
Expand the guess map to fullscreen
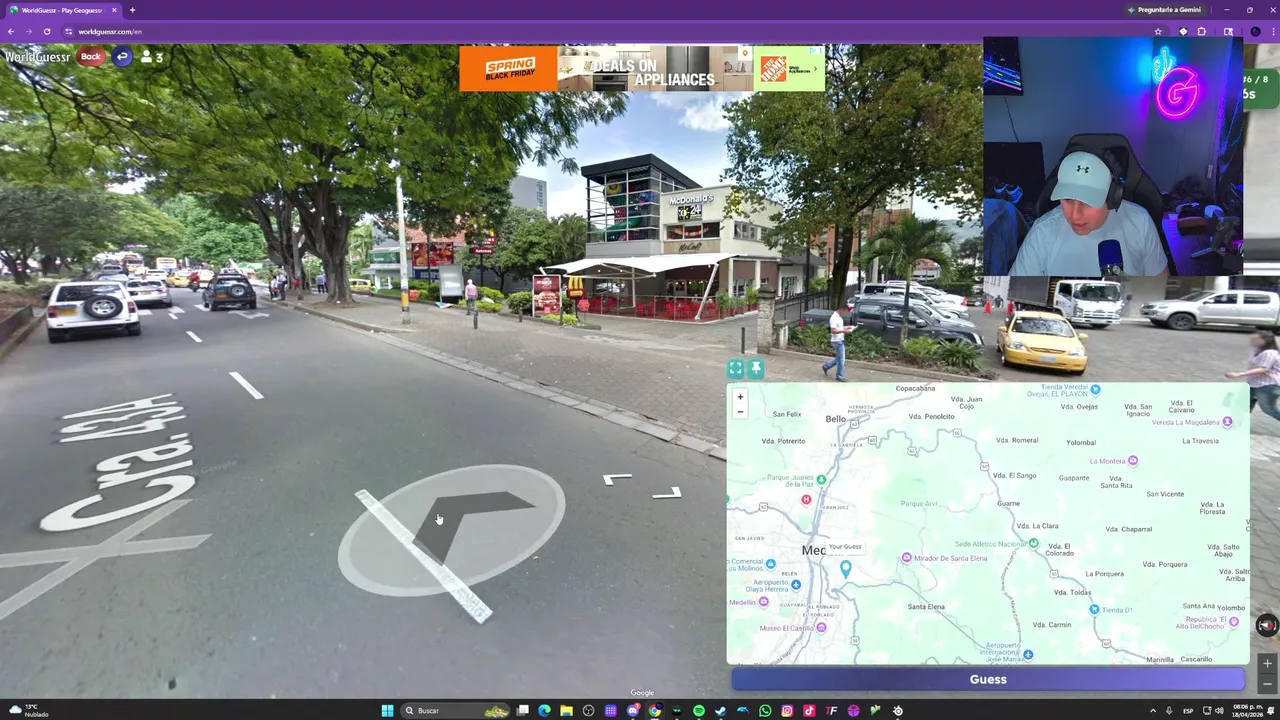[736, 369]
